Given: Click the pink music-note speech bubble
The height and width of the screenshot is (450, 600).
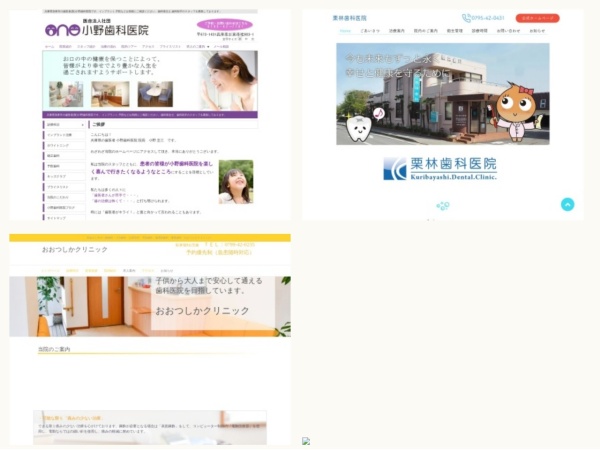Looking at the screenshot, I should tap(378, 114).
